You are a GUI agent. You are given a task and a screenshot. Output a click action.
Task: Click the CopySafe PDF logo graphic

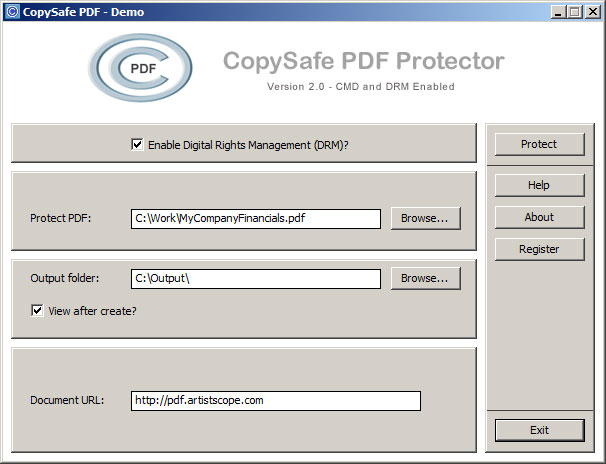[140, 68]
